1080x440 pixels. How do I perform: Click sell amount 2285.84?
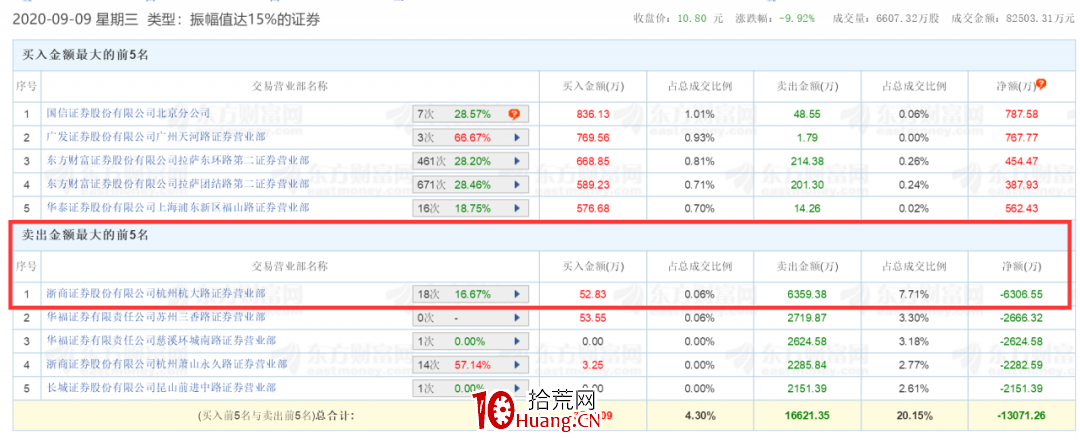[x=808, y=365]
